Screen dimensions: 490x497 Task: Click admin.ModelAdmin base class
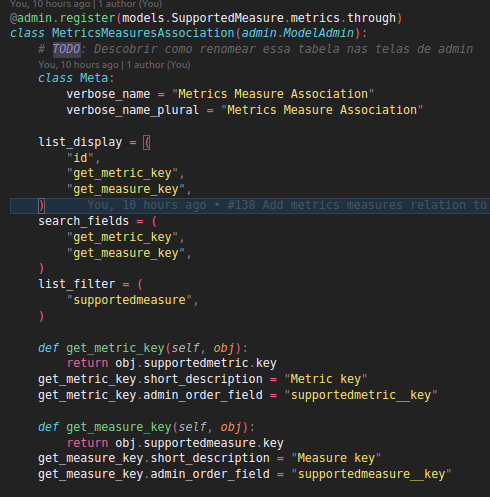tap(297, 33)
